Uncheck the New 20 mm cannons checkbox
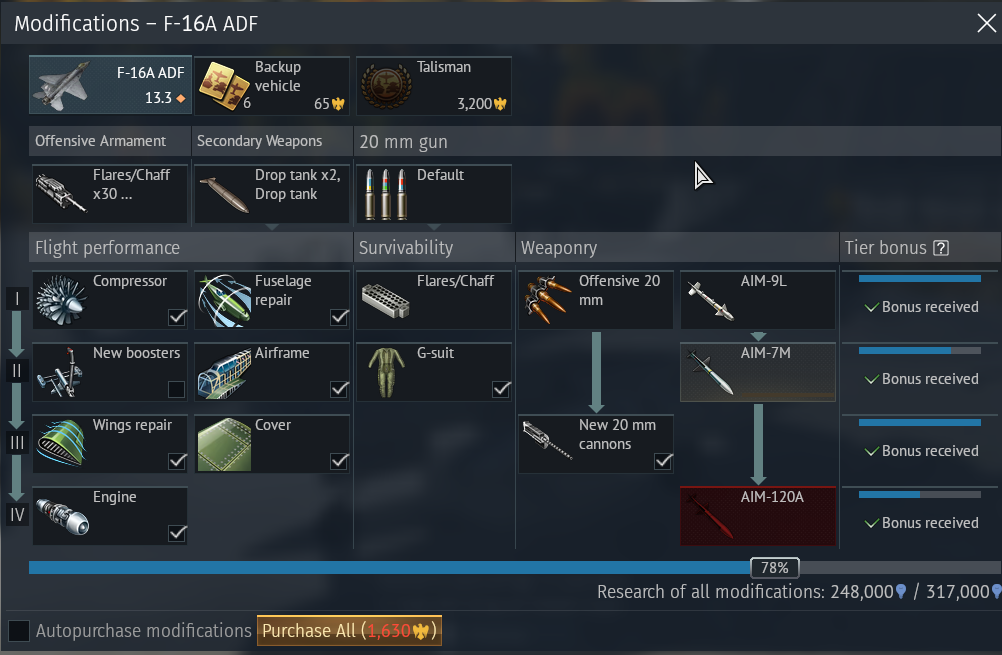The image size is (1002, 655). [x=663, y=461]
